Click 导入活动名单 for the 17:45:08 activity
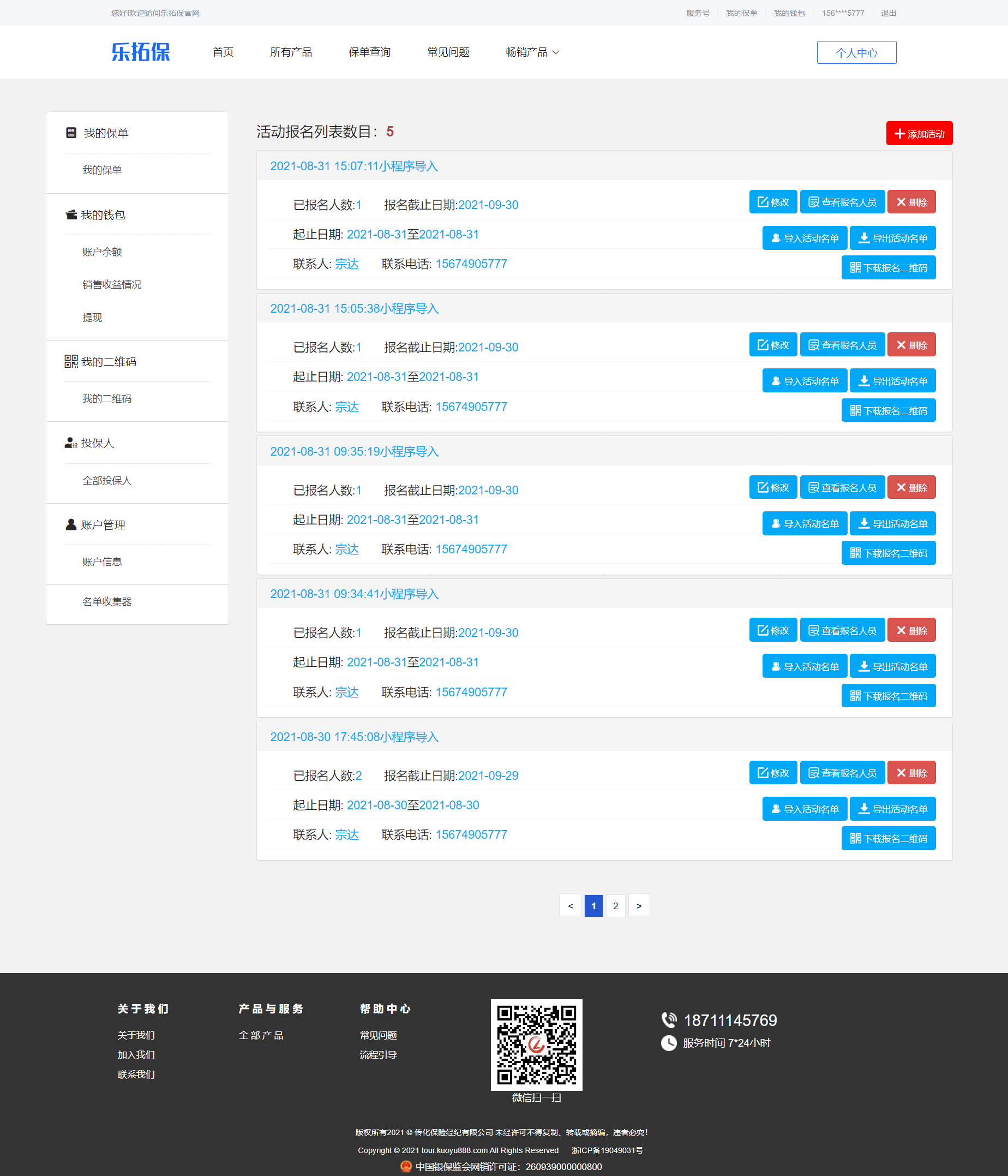1008x1176 pixels. click(805, 809)
